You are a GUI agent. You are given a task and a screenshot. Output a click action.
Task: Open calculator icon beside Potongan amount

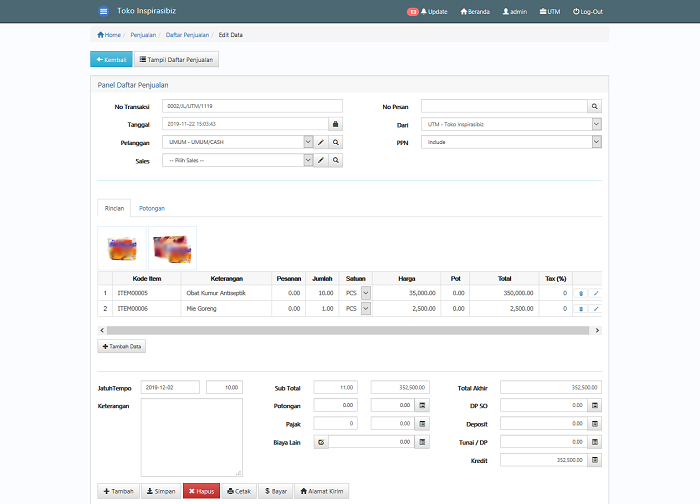coord(422,405)
